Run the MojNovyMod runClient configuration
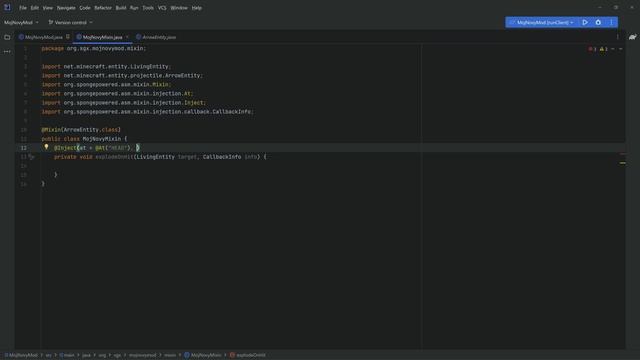Viewport: 640px width, 360px height. 585,22
